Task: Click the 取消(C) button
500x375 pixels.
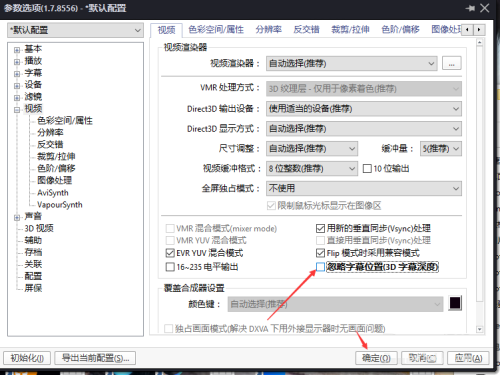Action: (x=422, y=358)
